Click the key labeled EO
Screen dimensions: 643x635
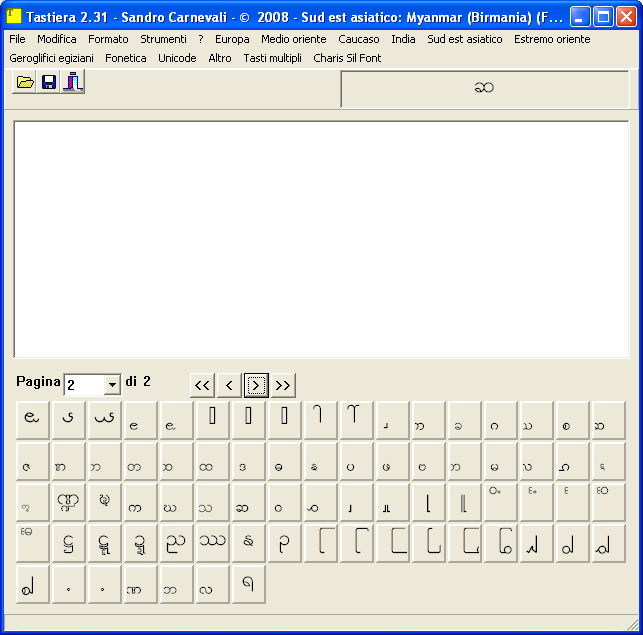609,502
